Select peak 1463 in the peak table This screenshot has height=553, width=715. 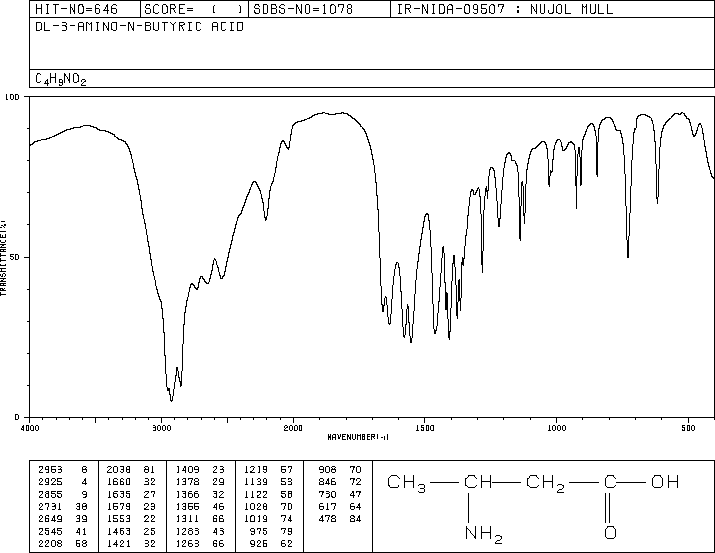[x=119, y=532]
